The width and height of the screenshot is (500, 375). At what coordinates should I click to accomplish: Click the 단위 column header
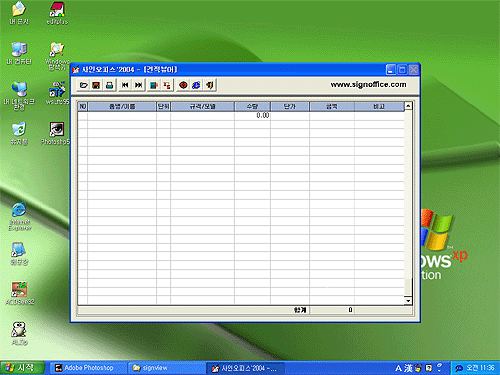tap(163, 107)
